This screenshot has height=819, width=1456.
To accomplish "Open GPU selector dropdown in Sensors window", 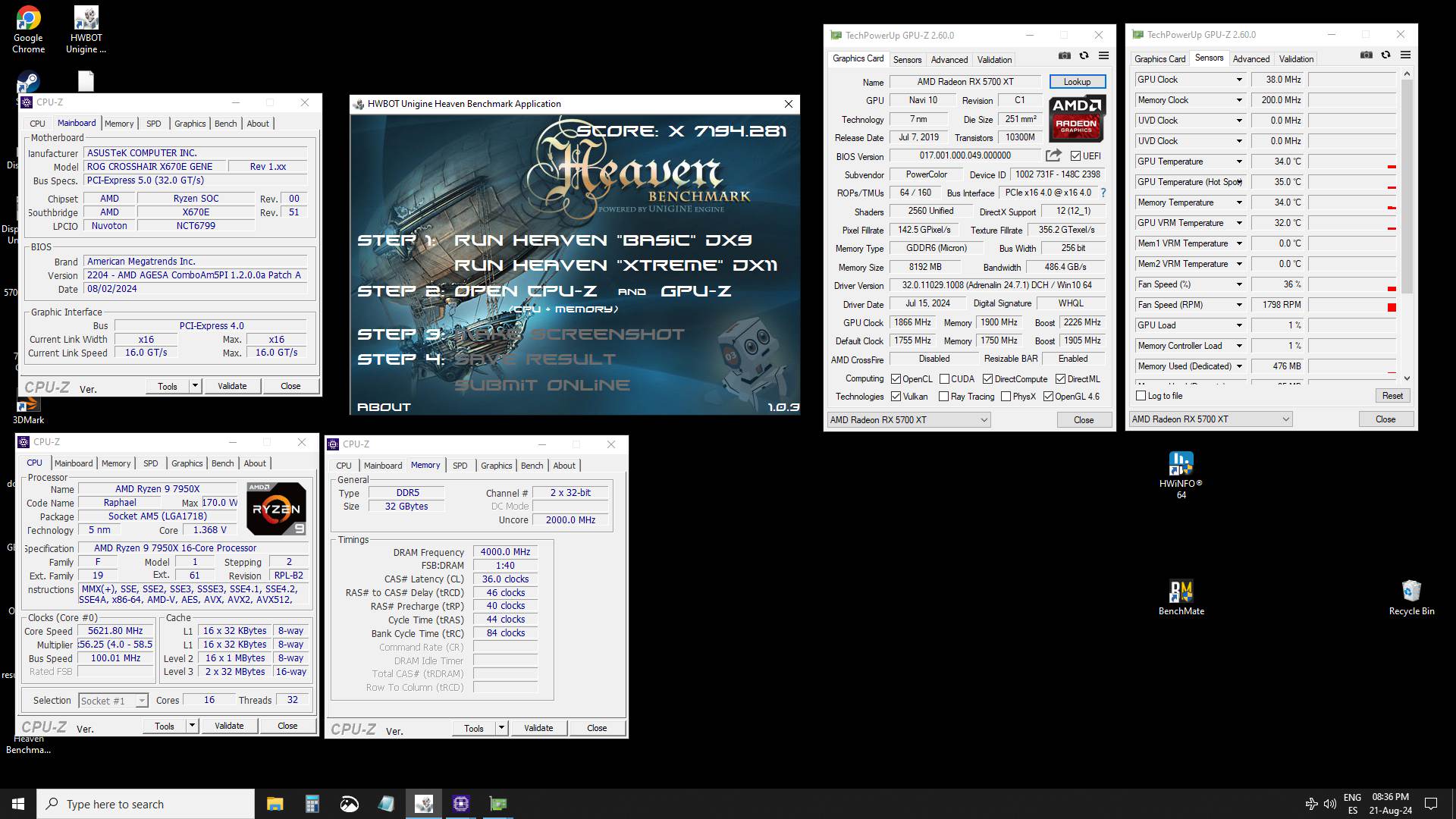I will coord(1210,419).
